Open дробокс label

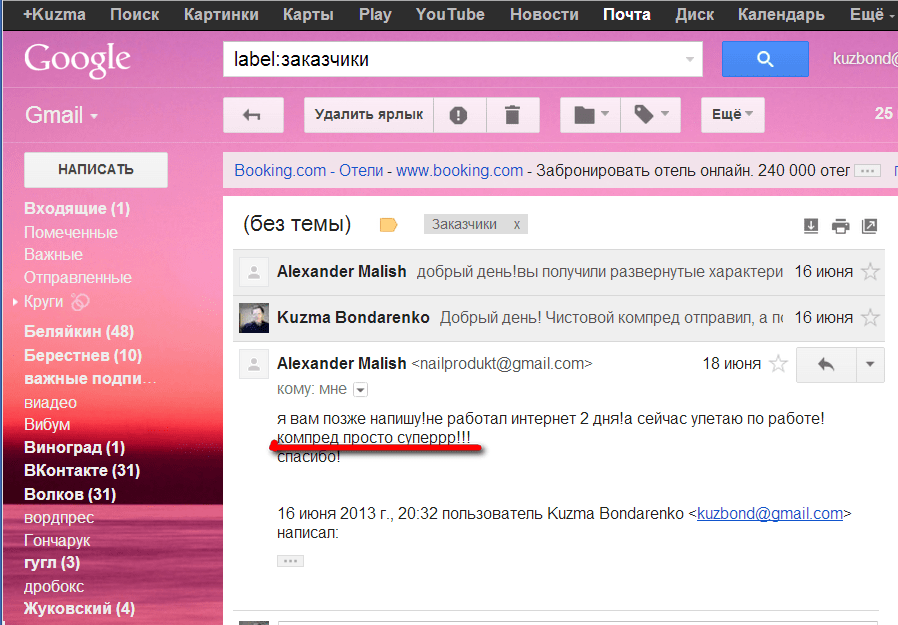tap(54, 587)
